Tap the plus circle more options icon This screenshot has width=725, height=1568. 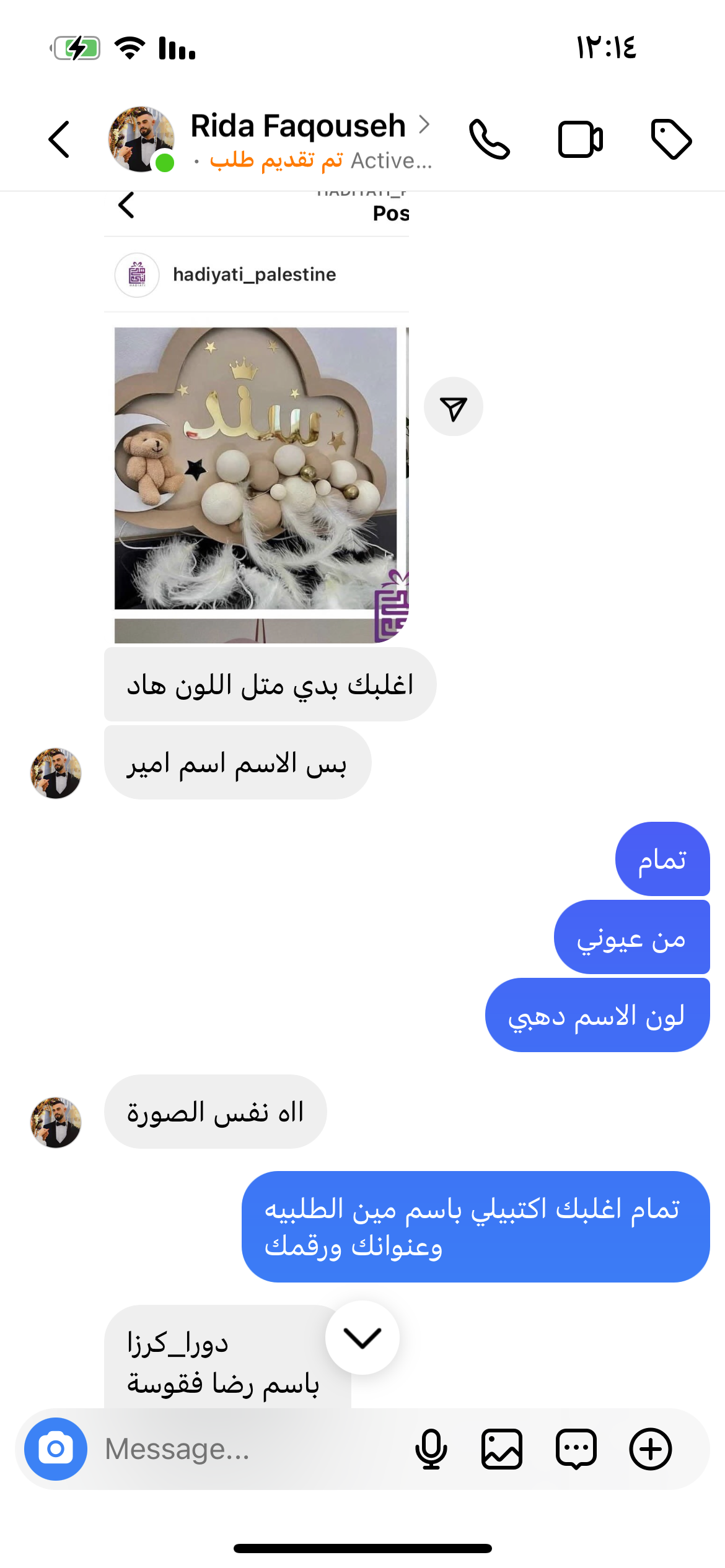pyautogui.click(x=651, y=1449)
